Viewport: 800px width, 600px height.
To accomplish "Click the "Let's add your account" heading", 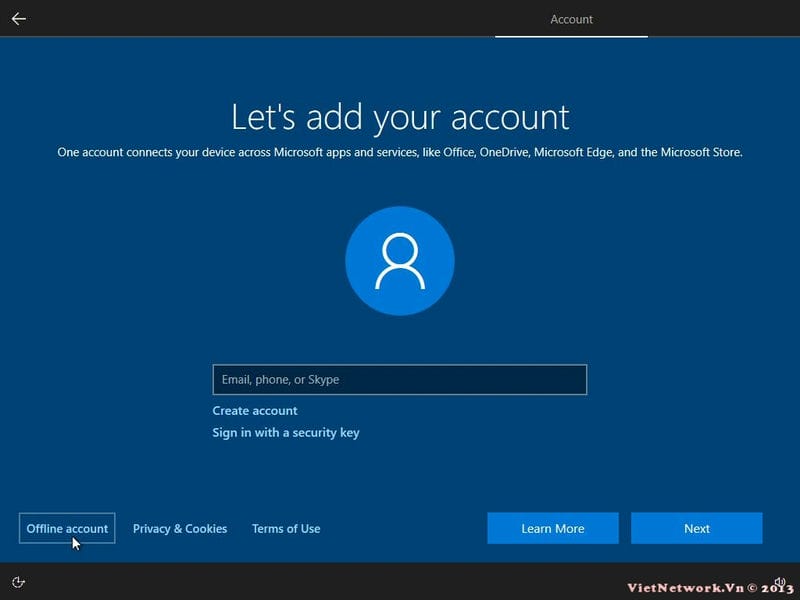I will [x=400, y=117].
